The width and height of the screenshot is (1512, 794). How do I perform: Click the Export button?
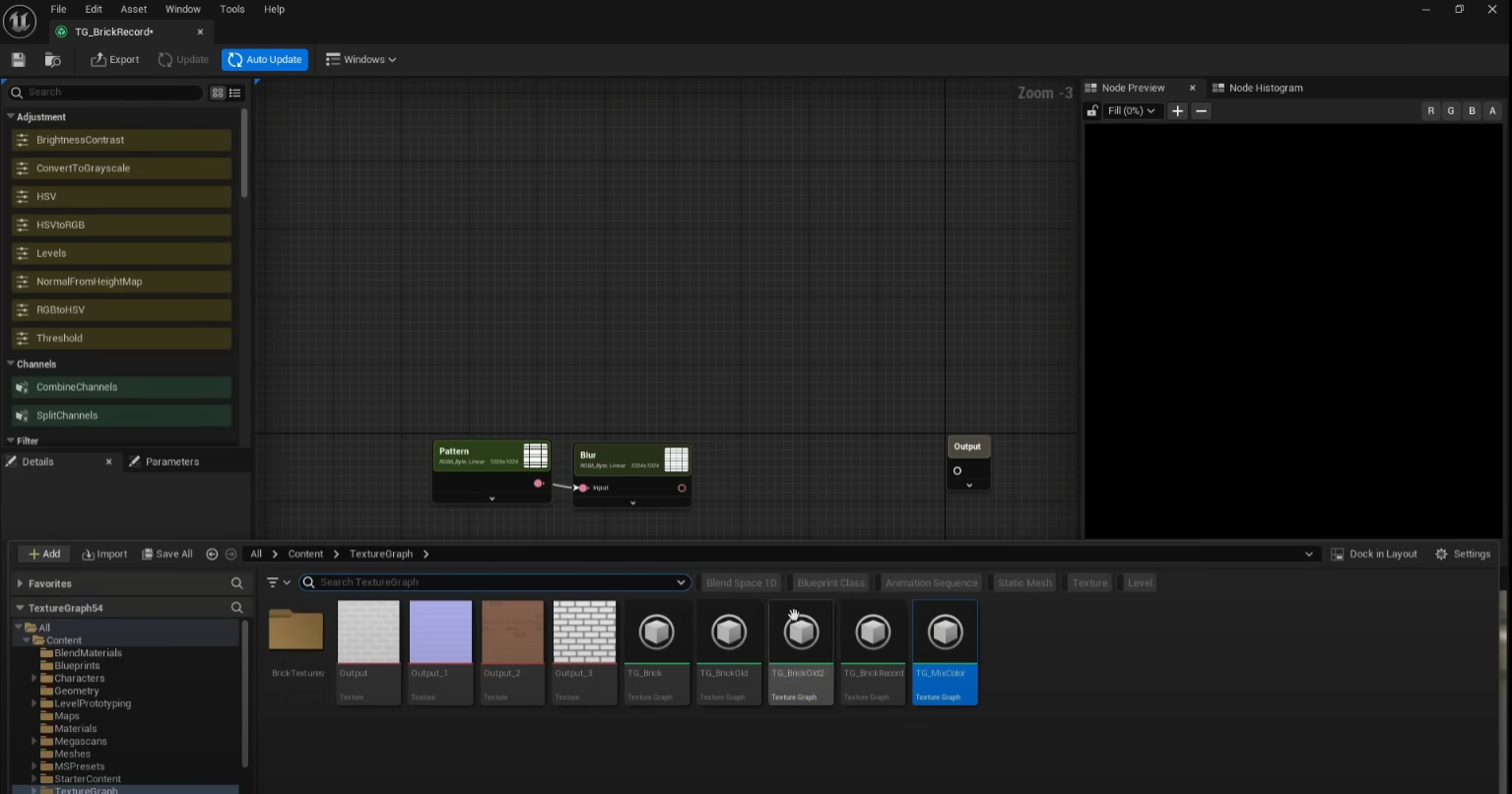[114, 60]
